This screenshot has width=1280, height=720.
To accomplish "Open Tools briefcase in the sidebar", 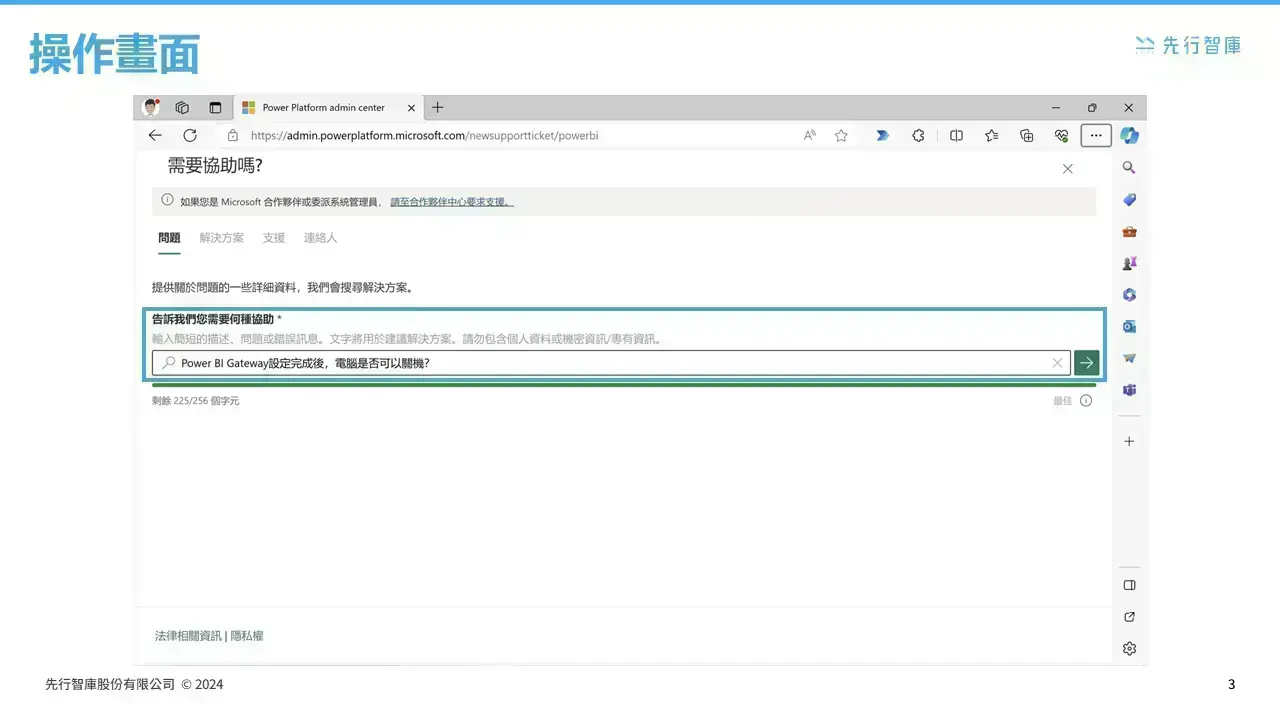I will [x=1129, y=231].
